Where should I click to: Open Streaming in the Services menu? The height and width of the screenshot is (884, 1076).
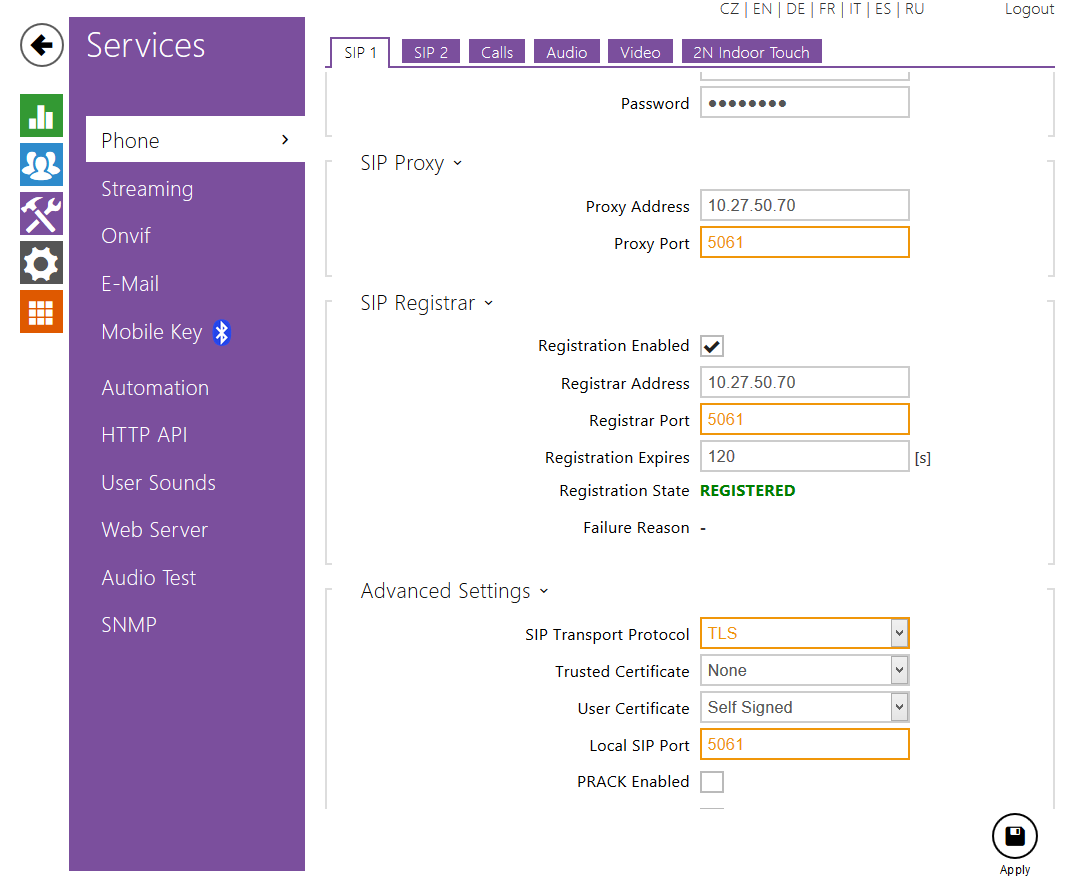(x=147, y=189)
